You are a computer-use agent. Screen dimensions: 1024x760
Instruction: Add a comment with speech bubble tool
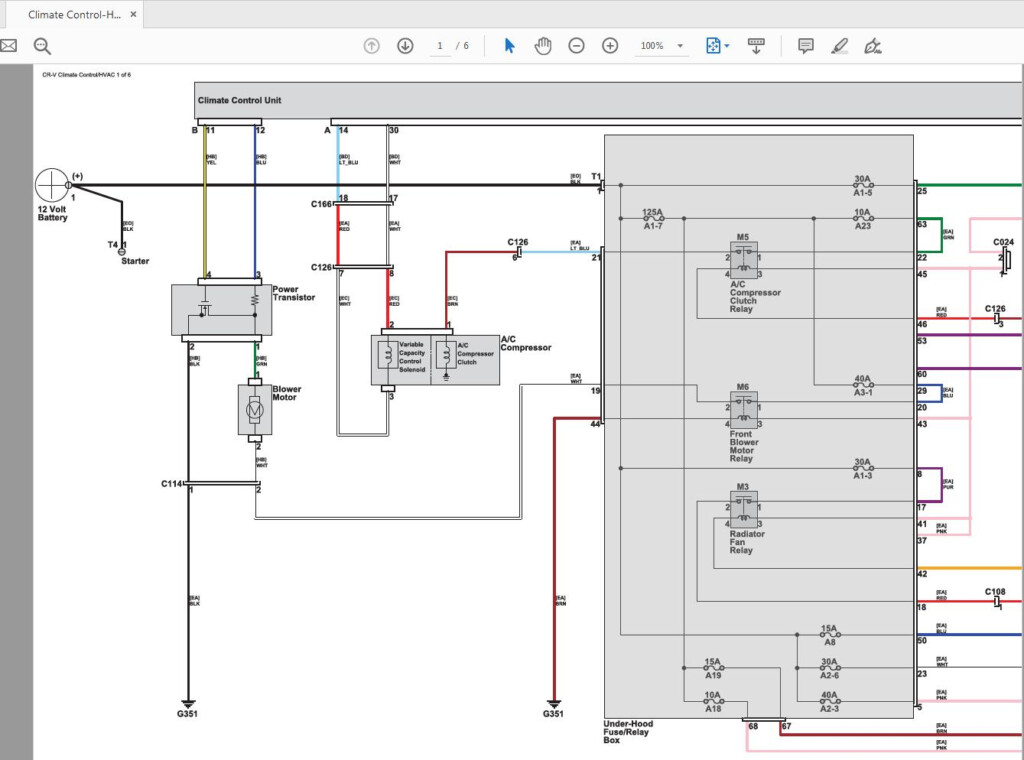point(806,46)
